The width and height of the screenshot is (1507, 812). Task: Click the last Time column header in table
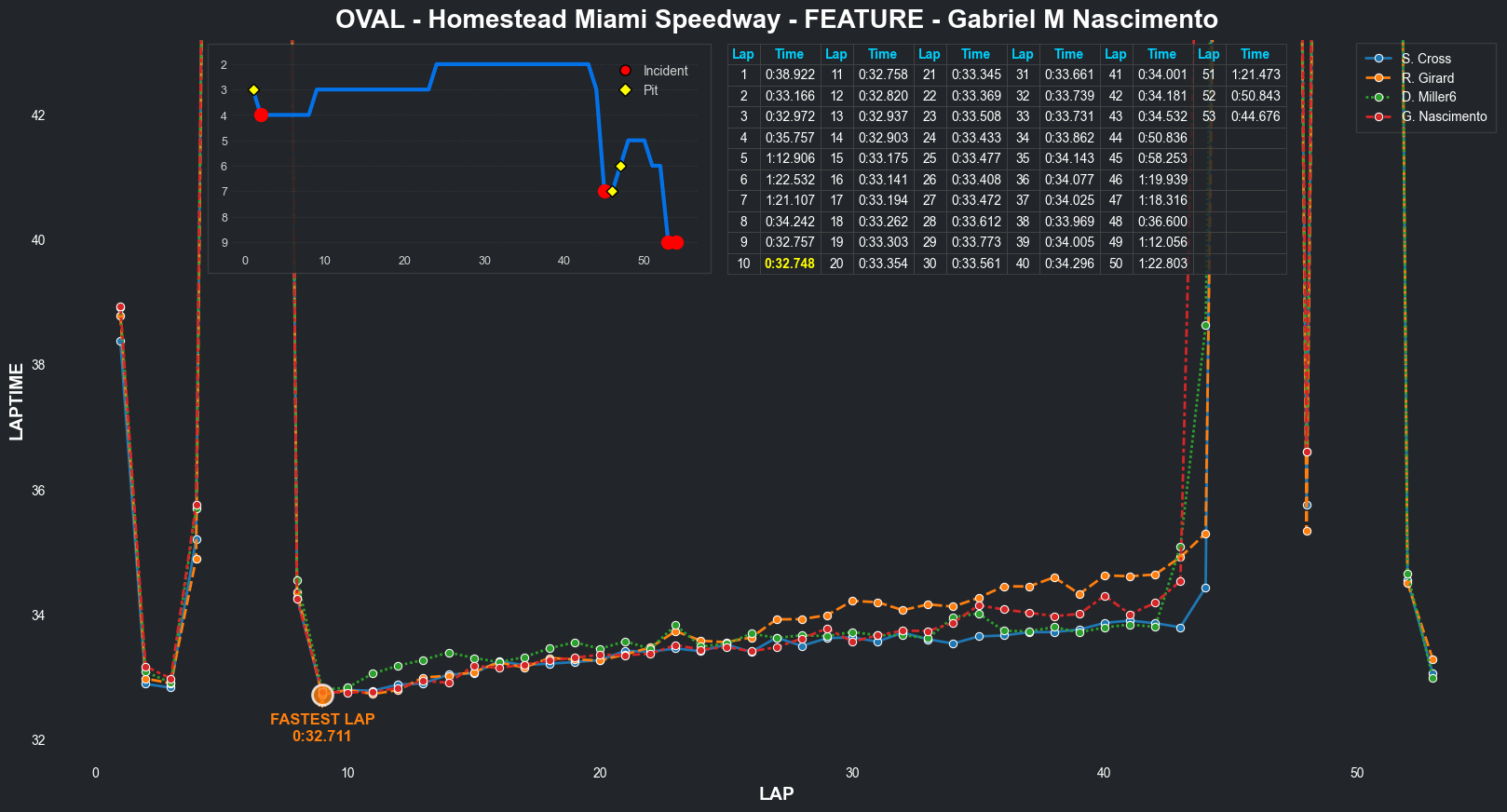tap(1255, 54)
